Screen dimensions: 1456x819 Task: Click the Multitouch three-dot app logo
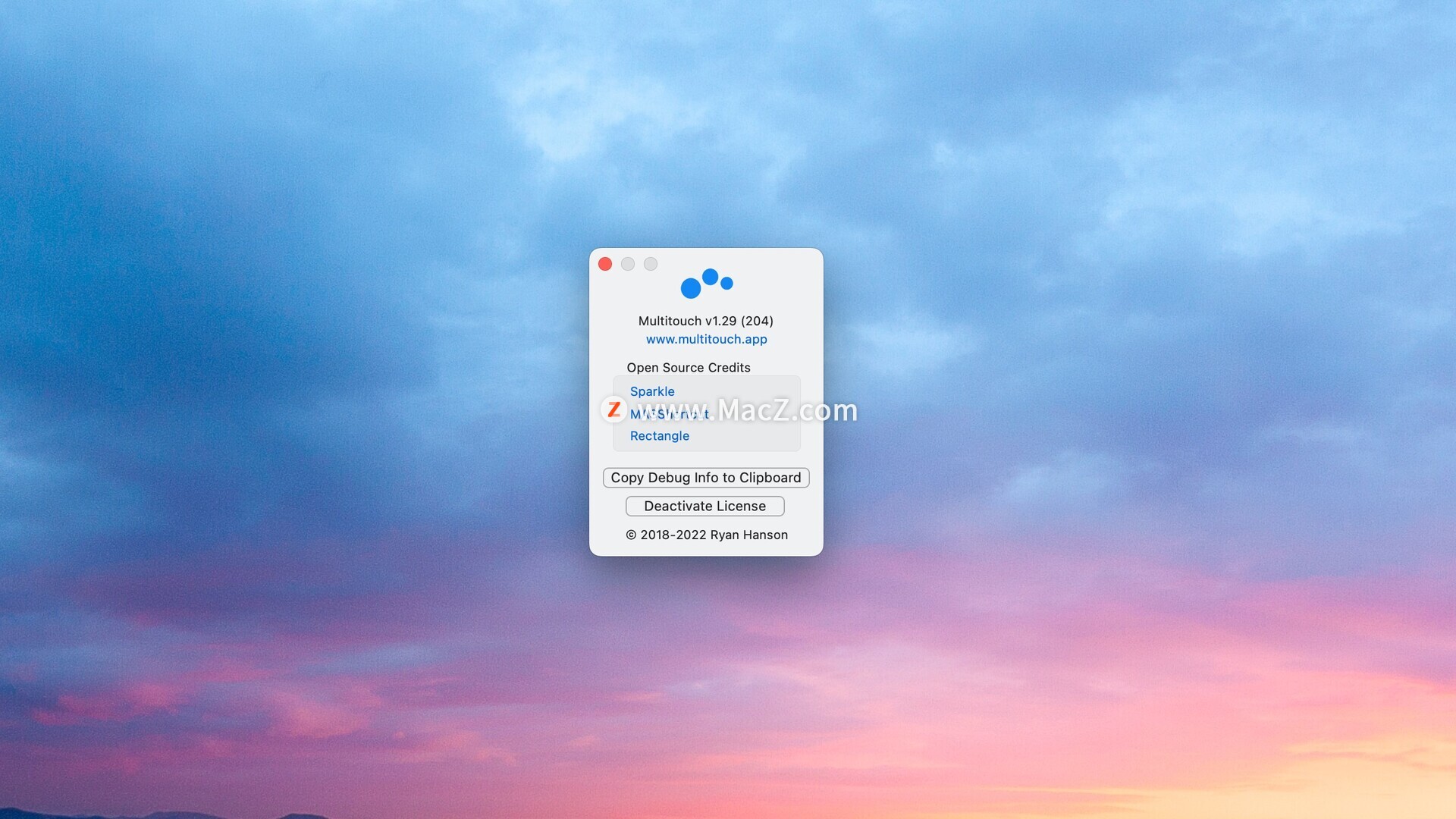[x=707, y=283]
